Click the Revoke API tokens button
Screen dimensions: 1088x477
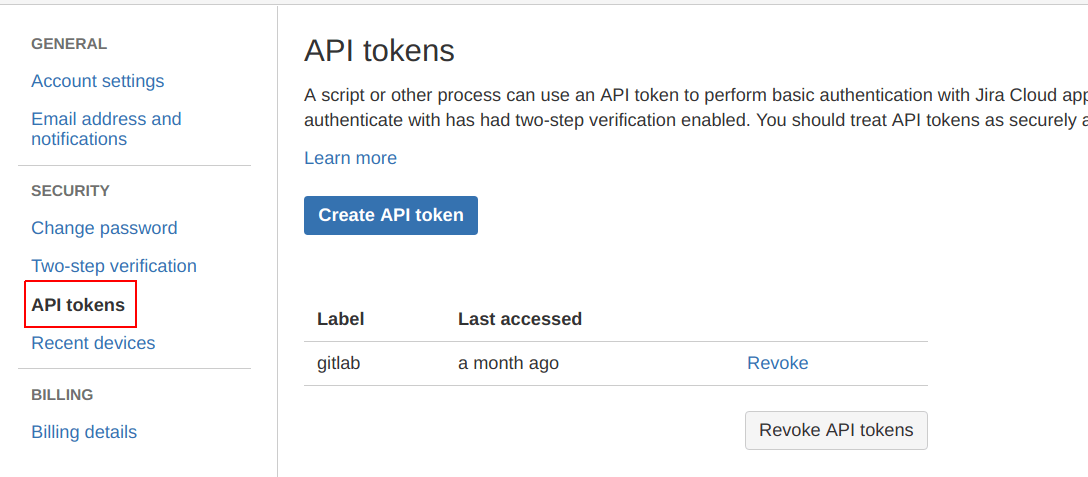[x=836, y=430]
